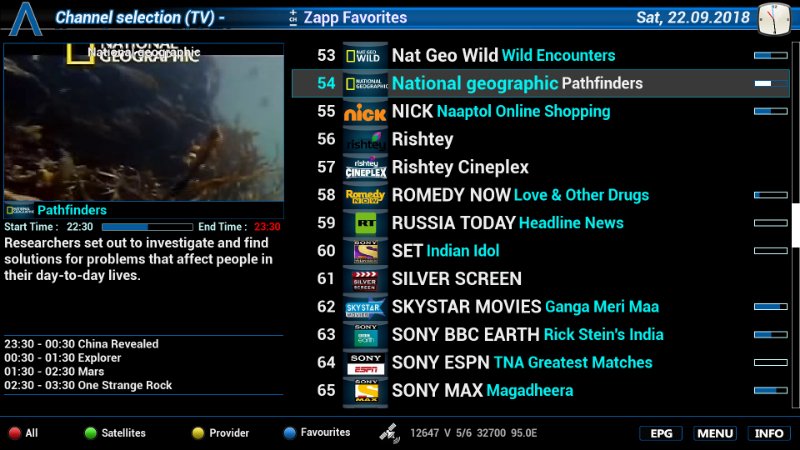Click the China Revealed upcoming event
The image size is (800, 450).
click(x=82, y=344)
